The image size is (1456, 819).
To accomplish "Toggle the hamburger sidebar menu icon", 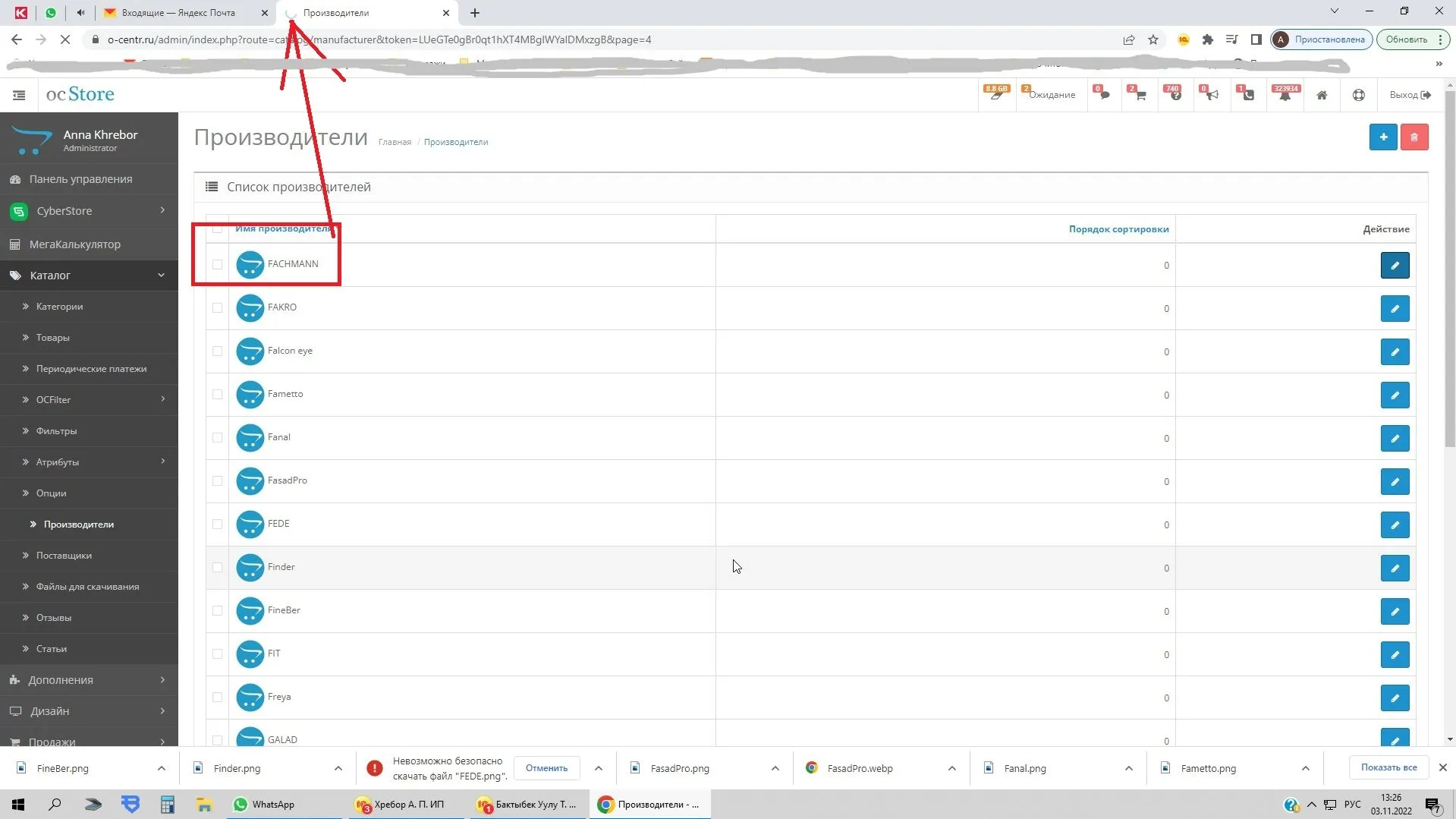I will point(19,95).
